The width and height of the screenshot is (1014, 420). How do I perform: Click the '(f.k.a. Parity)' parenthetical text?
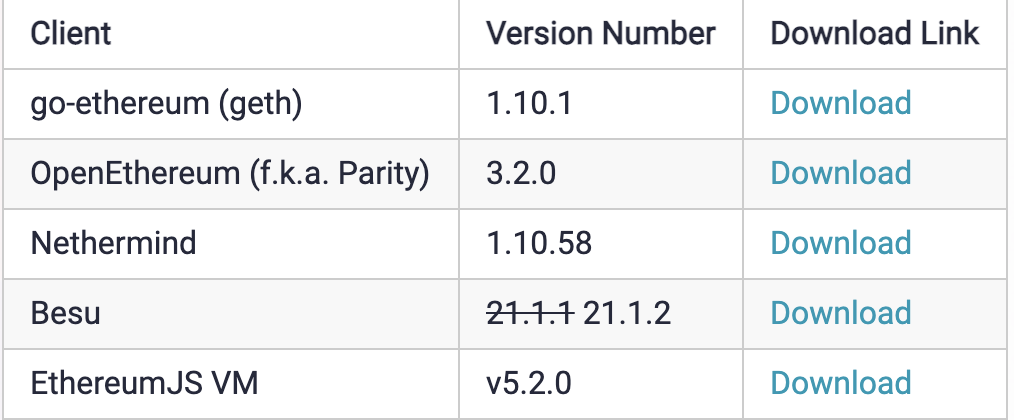[338, 173]
